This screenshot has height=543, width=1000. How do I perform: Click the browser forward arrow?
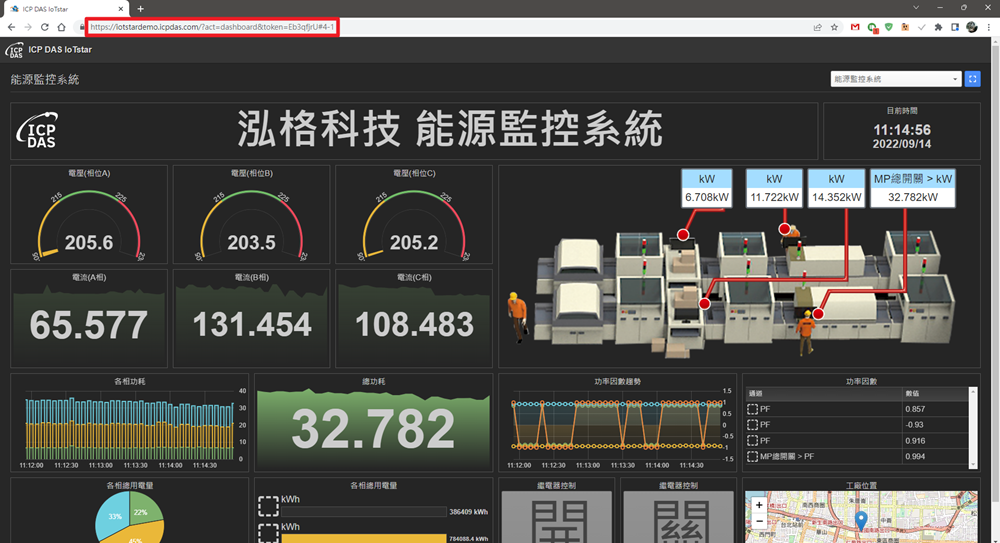pos(27,27)
